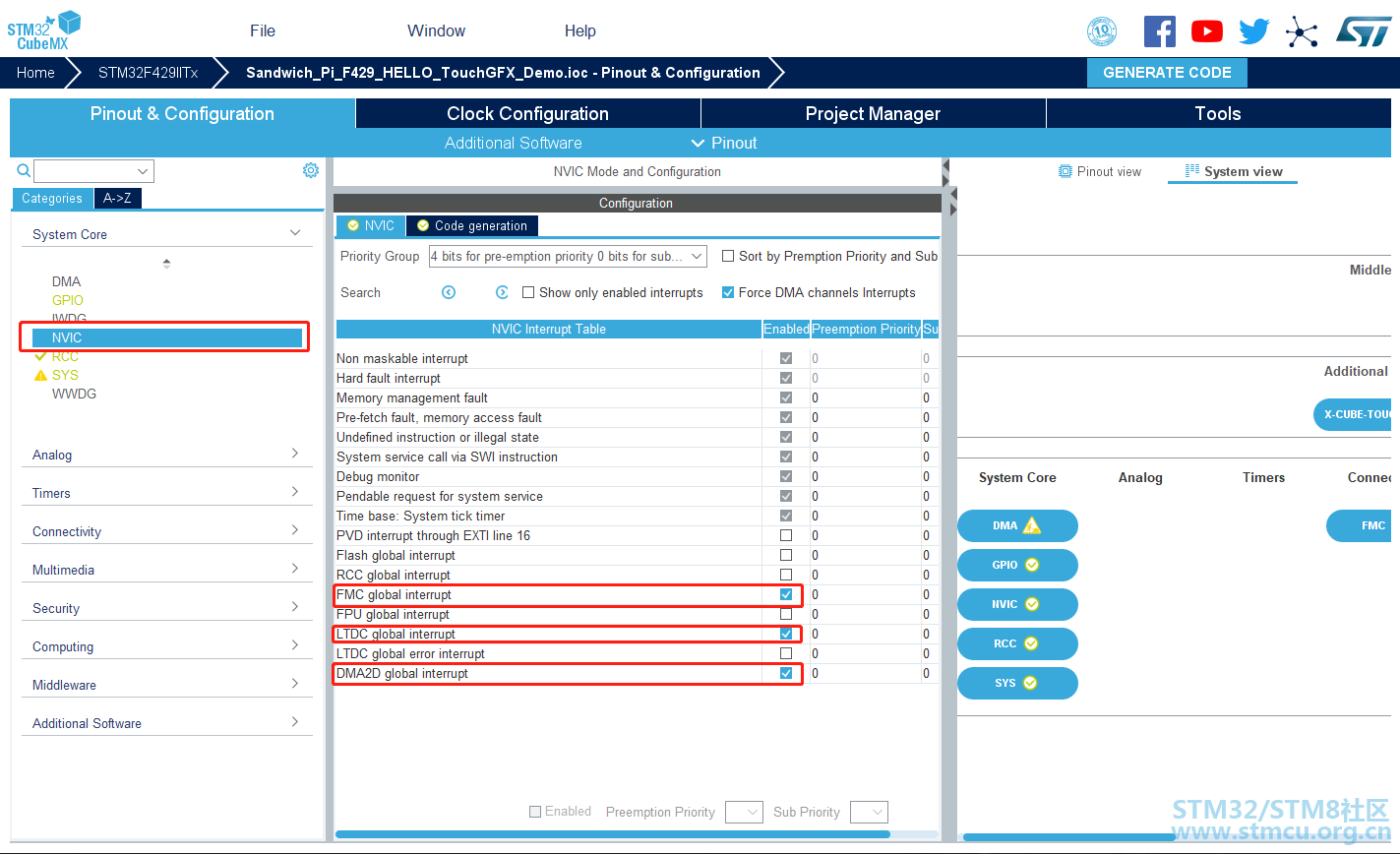Open the bottom Preemption Priority dropdown
This screenshot has width=1400, height=854.
point(744,812)
